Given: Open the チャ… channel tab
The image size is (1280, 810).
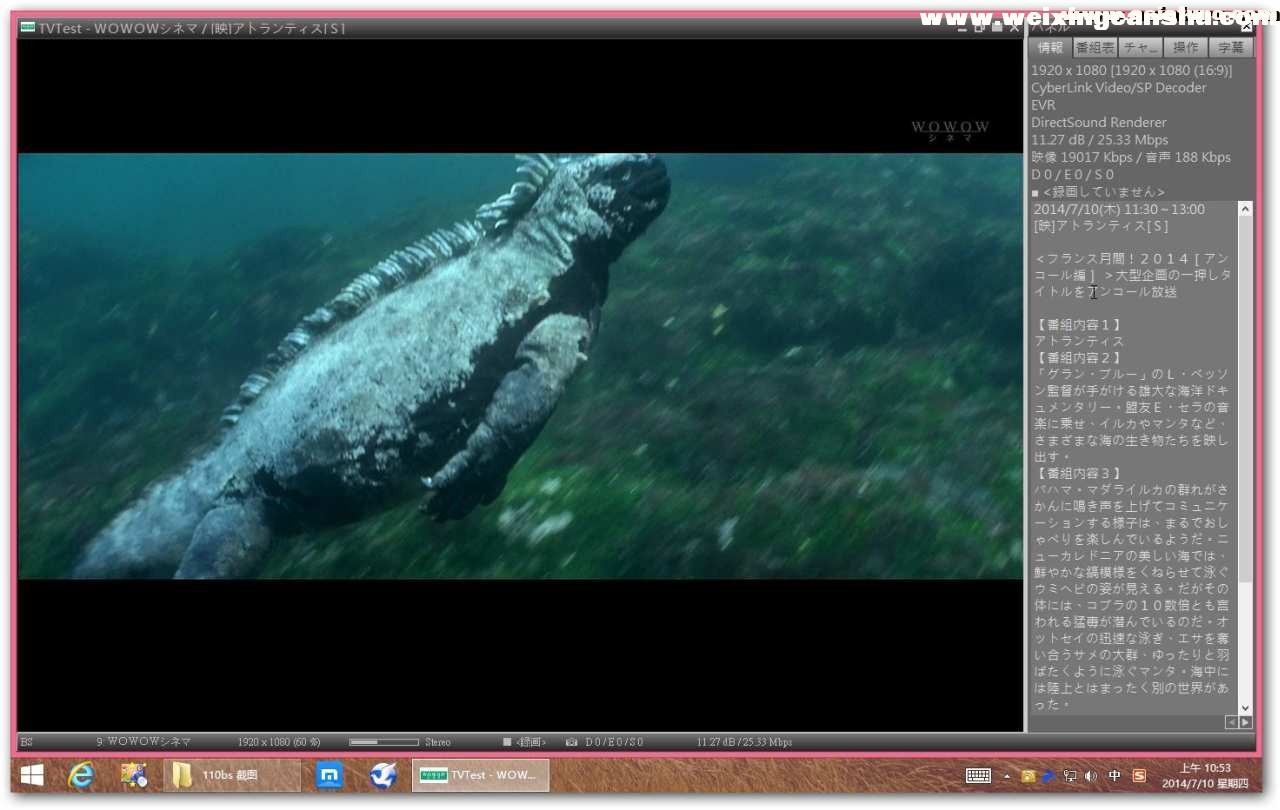Looking at the screenshot, I should click(x=1140, y=47).
